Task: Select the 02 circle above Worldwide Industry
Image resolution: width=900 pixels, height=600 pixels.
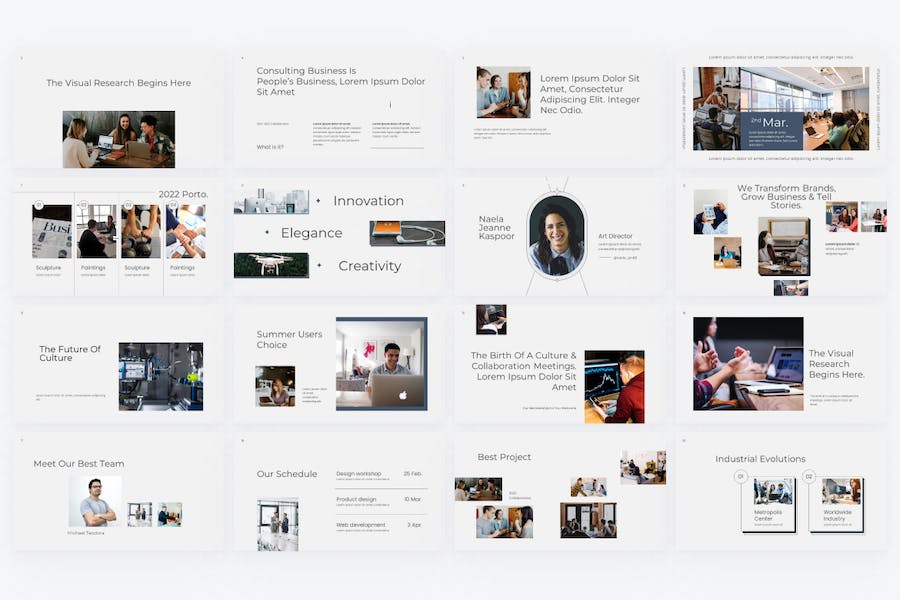Action: coord(809,476)
